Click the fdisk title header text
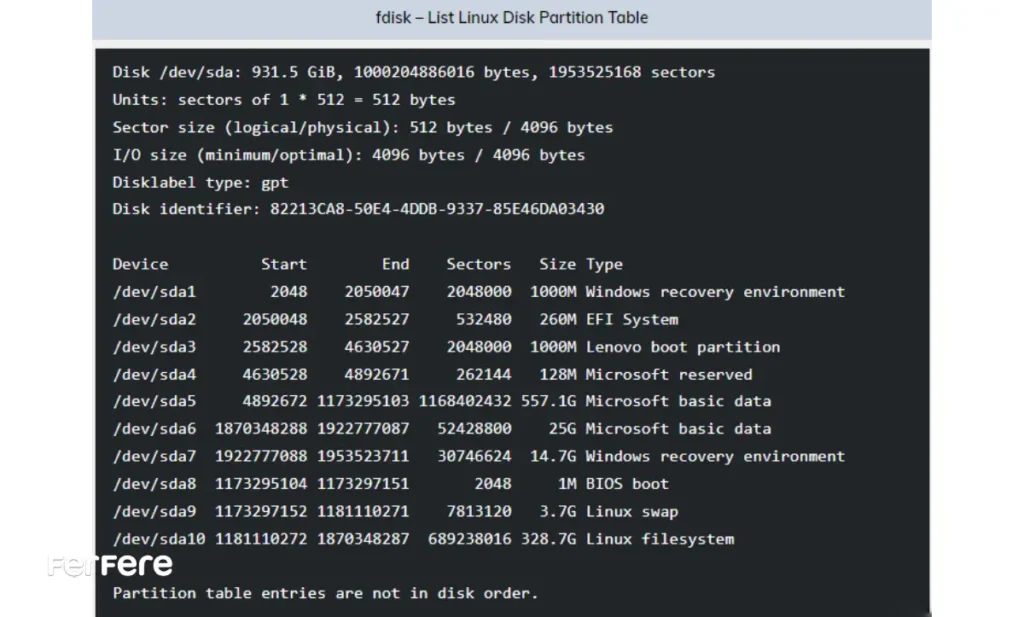 511,18
